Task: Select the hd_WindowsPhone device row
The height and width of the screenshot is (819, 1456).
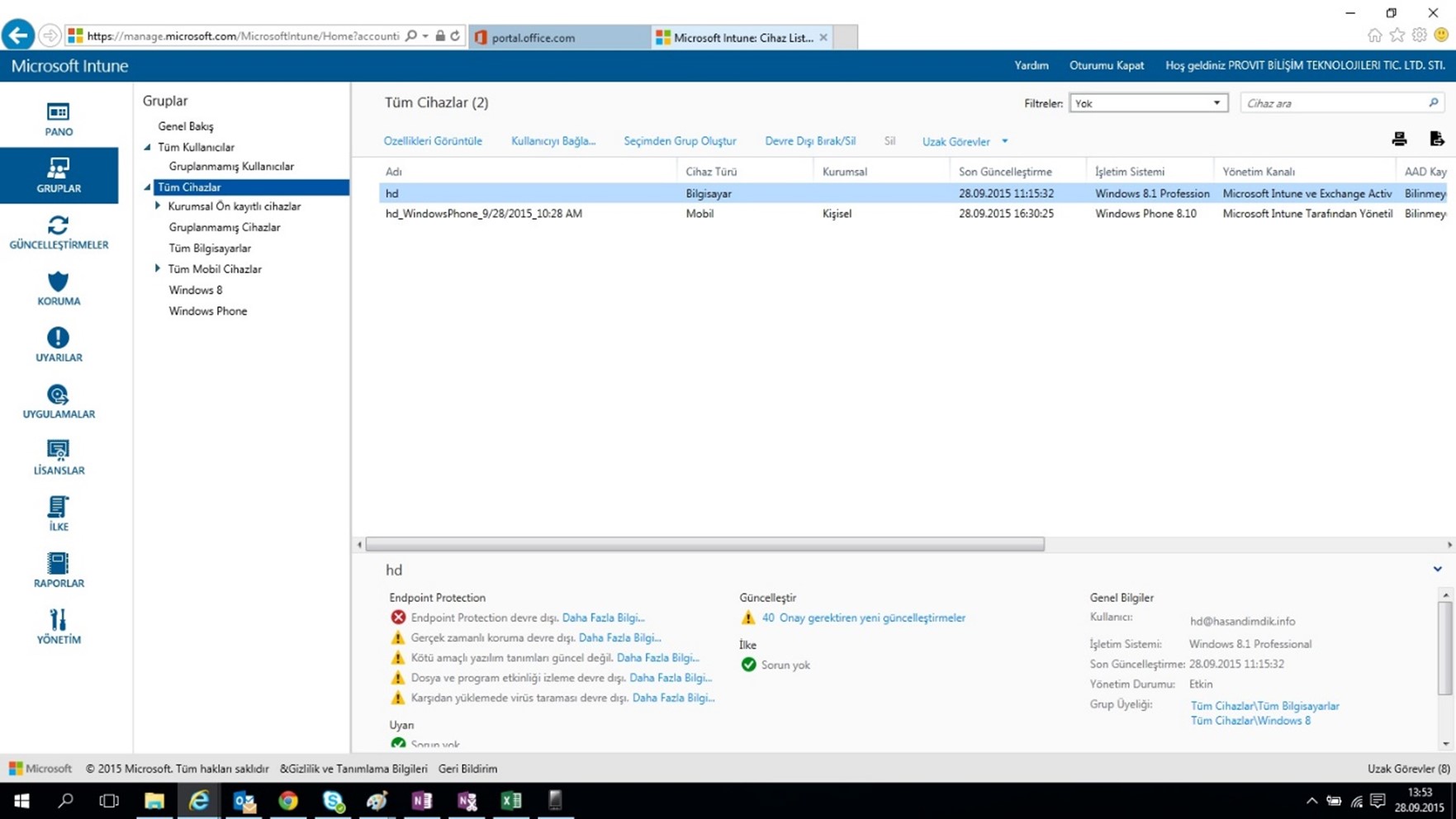Action: pyautogui.click(x=913, y=214)
